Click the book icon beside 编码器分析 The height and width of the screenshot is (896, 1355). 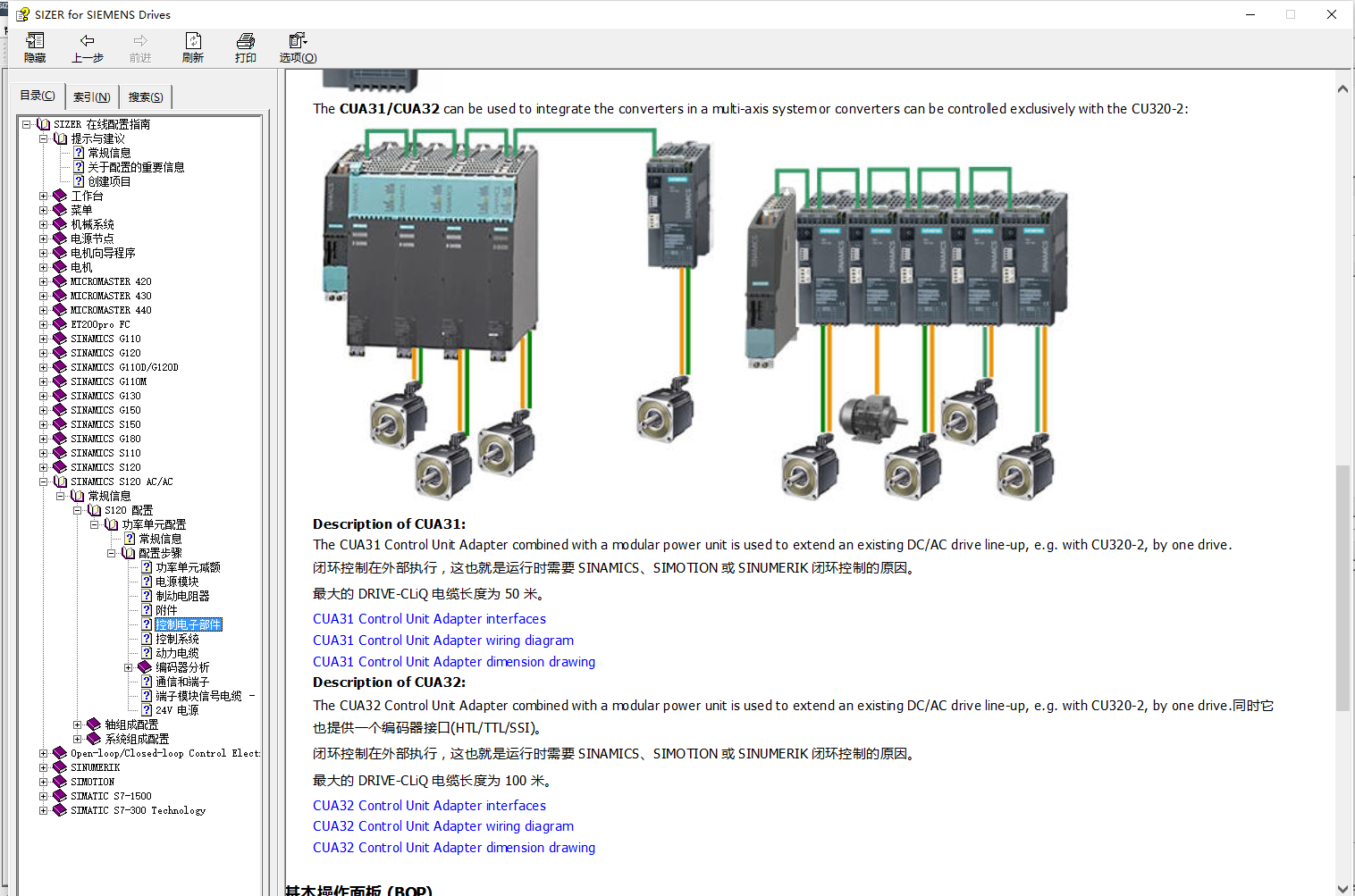pos(145,667)
